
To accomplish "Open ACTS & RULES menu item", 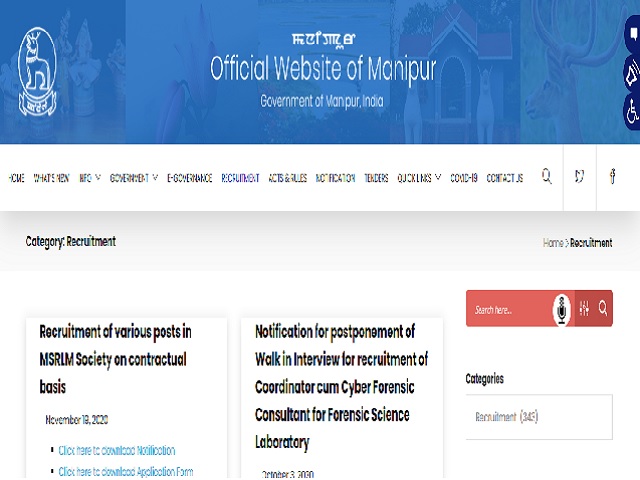I will (x=287, y=178).
